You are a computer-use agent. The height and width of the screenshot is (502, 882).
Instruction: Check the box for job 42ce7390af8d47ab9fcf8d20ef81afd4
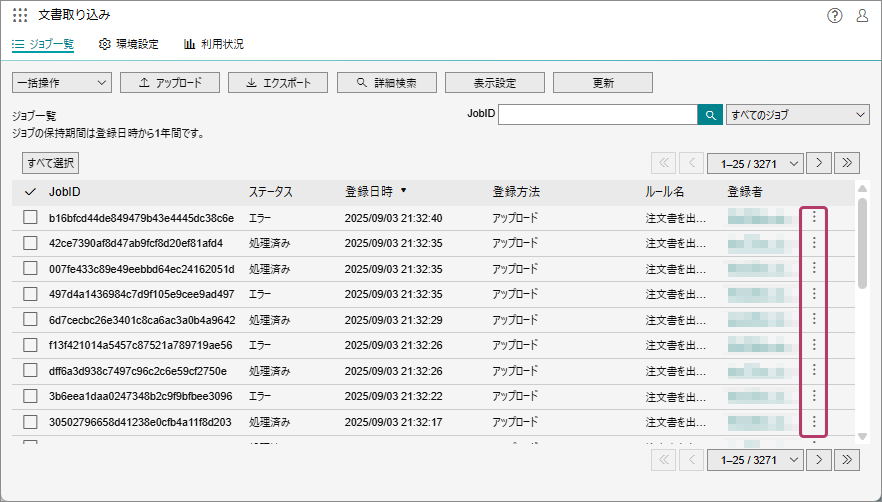click(30, 243)
